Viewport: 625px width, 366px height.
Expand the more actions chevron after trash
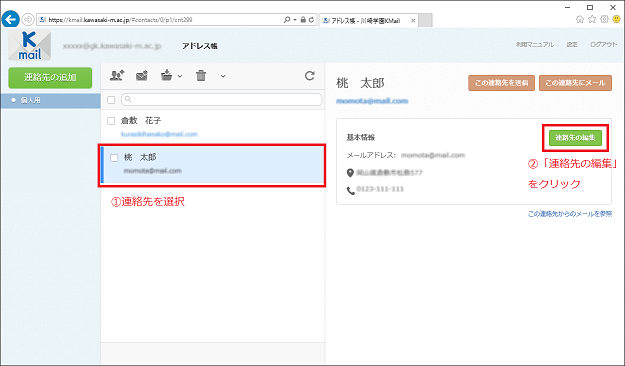[223, 76]
